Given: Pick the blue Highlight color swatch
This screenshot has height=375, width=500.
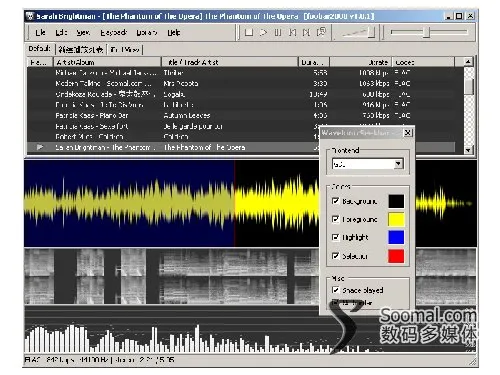Looking at the screenshot, I should tap(396, 237).
